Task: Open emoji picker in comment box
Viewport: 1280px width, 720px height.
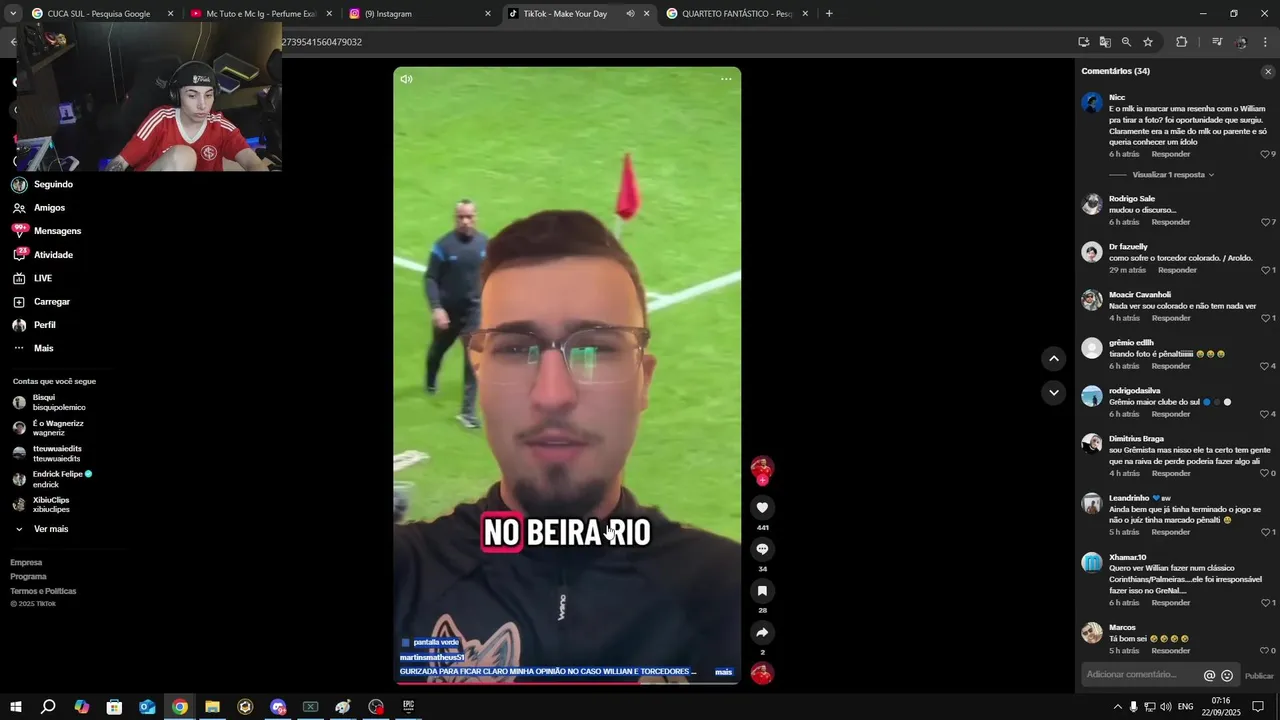Action: (x=1227, y=676)
